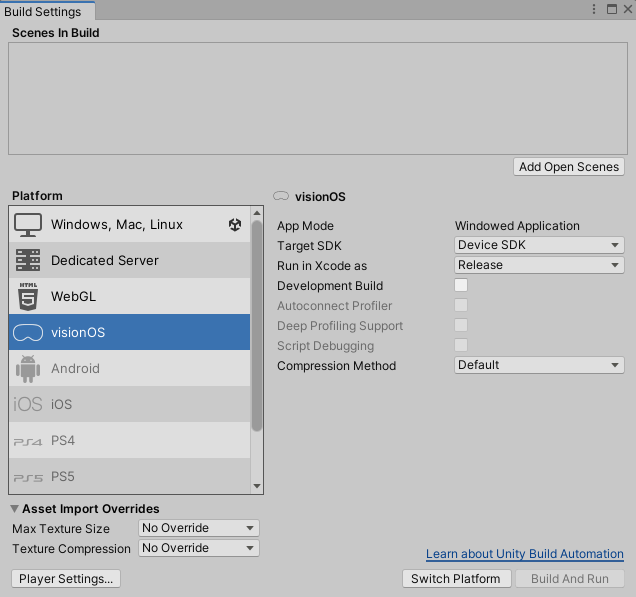Screen dimensions: 636x597
Task: Select PS4 platform
Action: [x=129, y=440]
